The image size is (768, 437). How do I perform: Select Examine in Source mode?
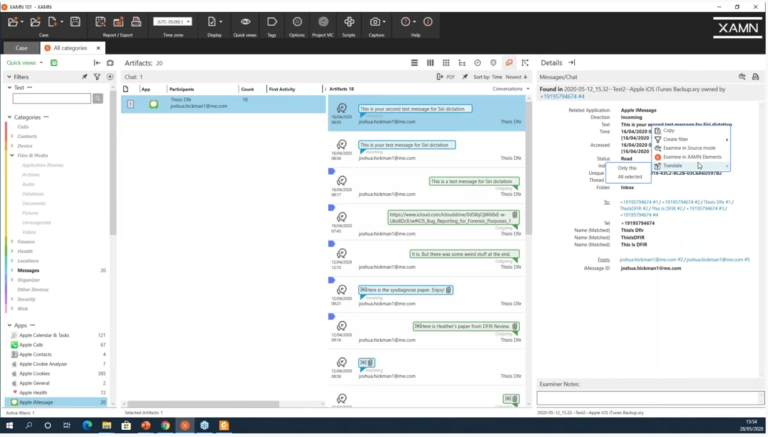689,148
